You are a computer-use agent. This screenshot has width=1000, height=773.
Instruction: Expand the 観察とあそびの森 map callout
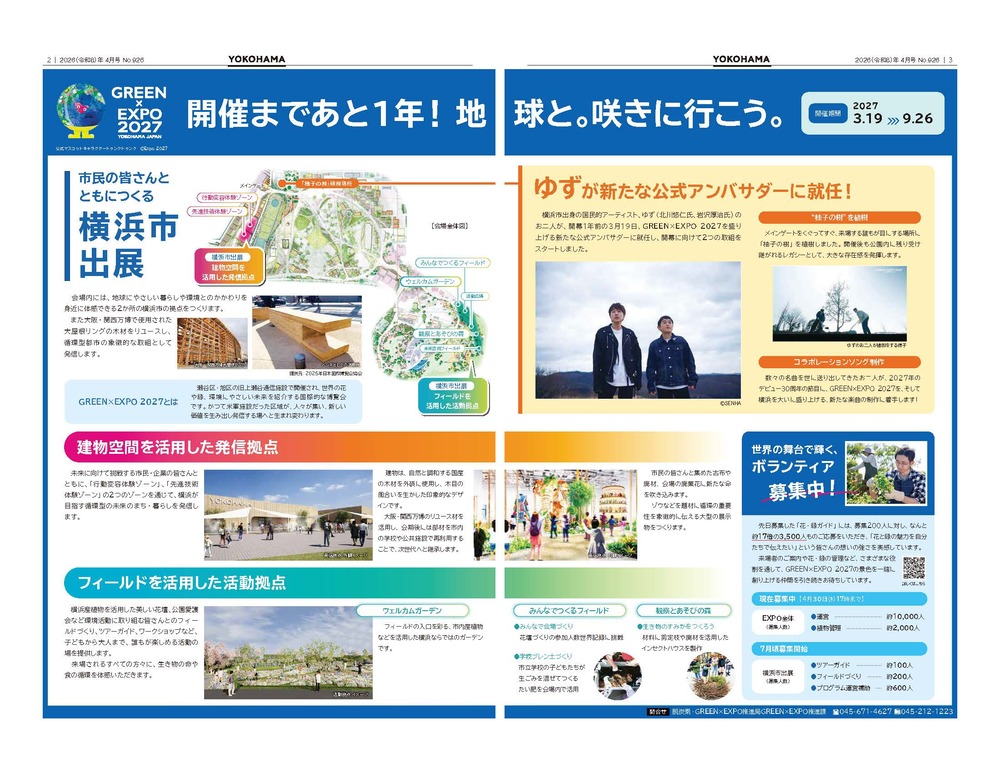tap(441, 333)
